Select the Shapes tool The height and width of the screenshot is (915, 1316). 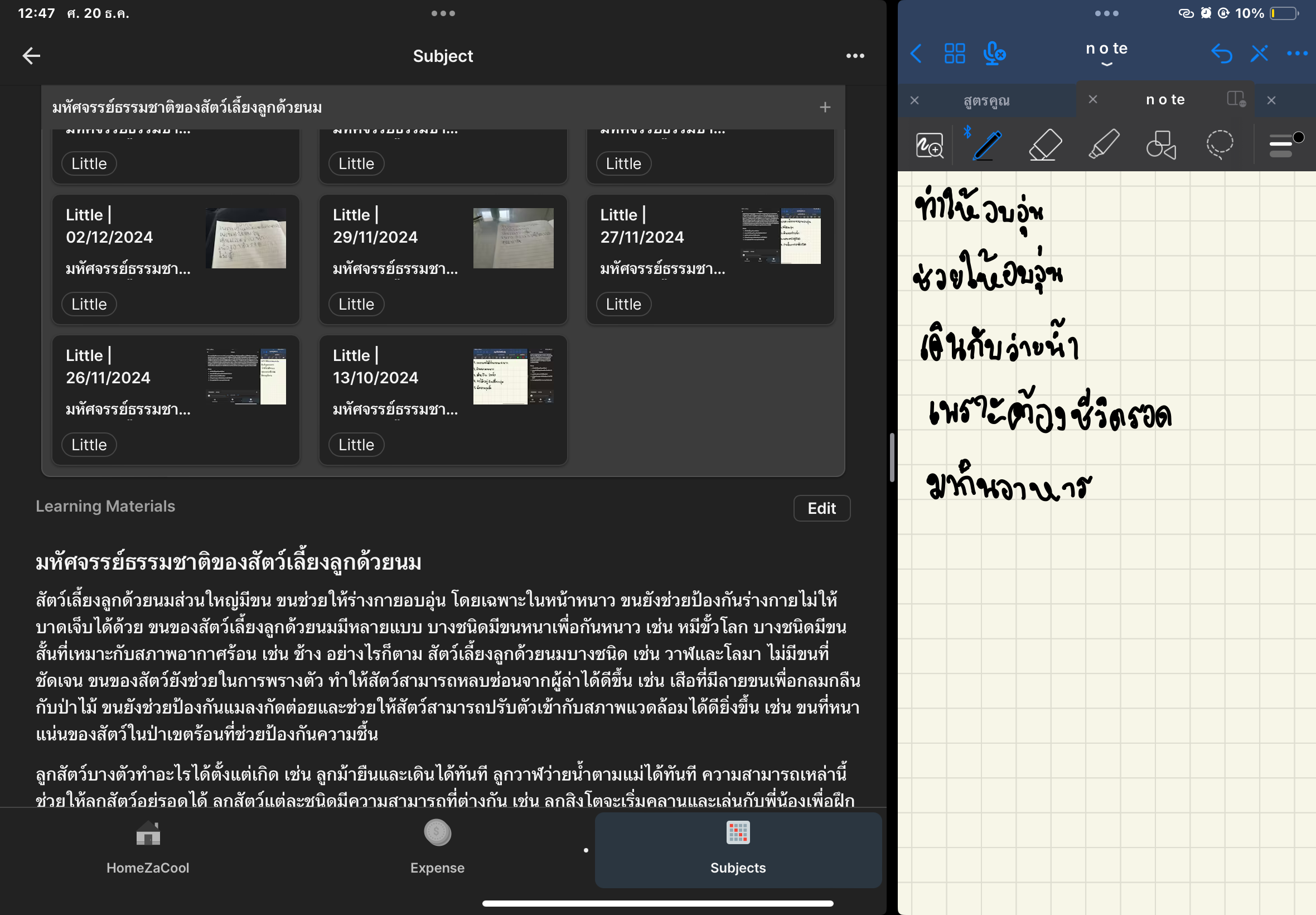click(1161, 145)
